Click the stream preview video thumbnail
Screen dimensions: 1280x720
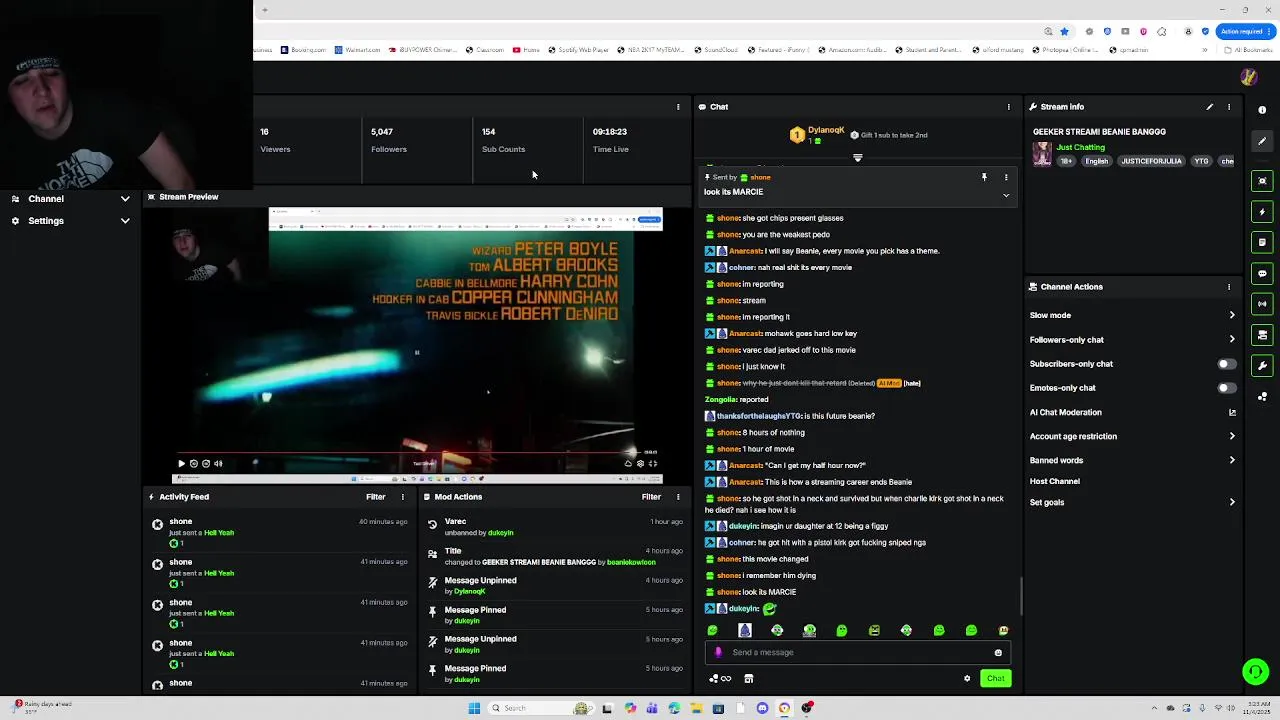point(416,346)
